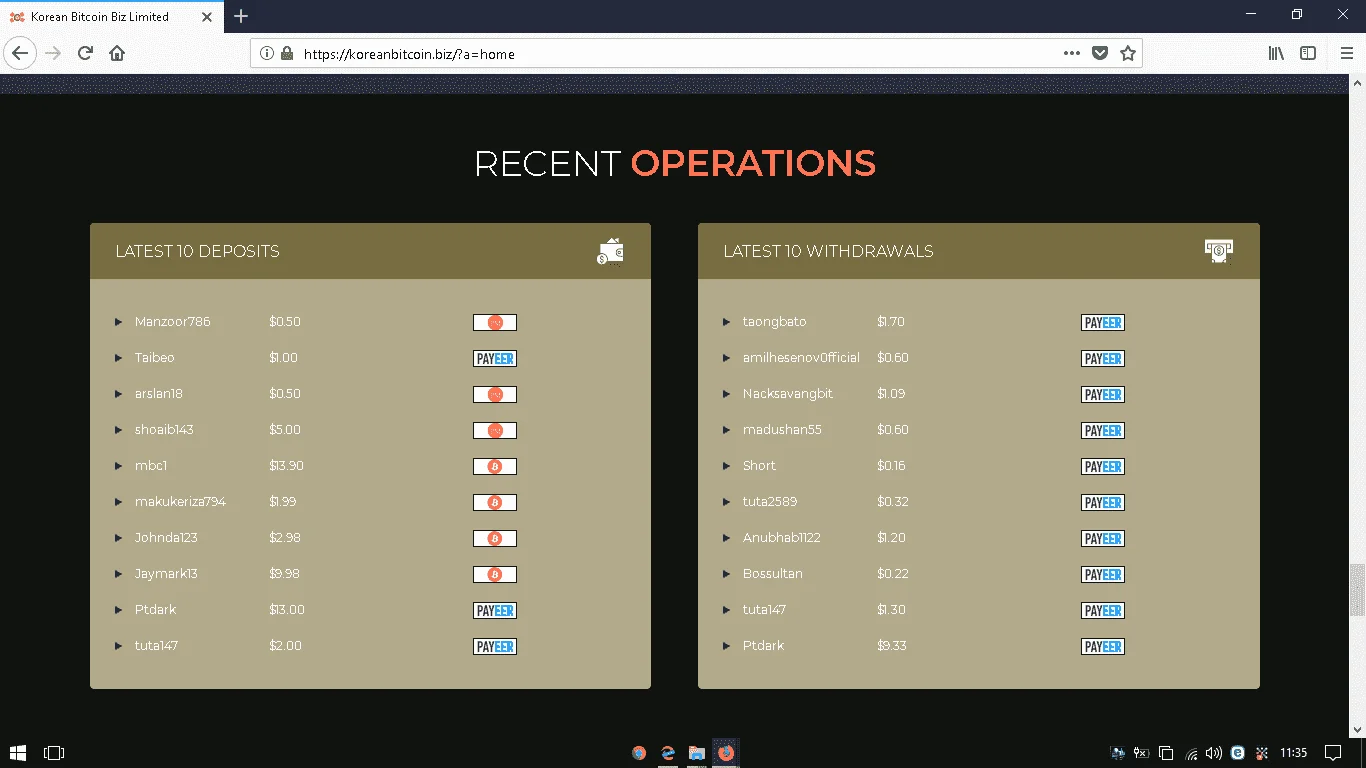Open the volume control in system tray

click(1214, 753)
